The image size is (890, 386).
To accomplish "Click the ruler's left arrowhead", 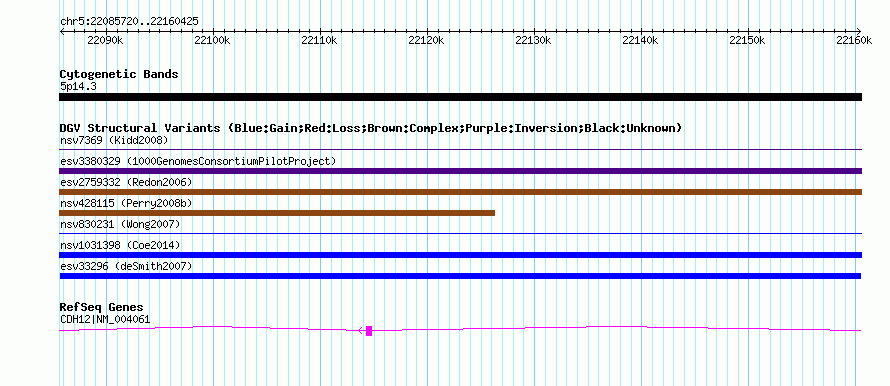I will 62,31.
